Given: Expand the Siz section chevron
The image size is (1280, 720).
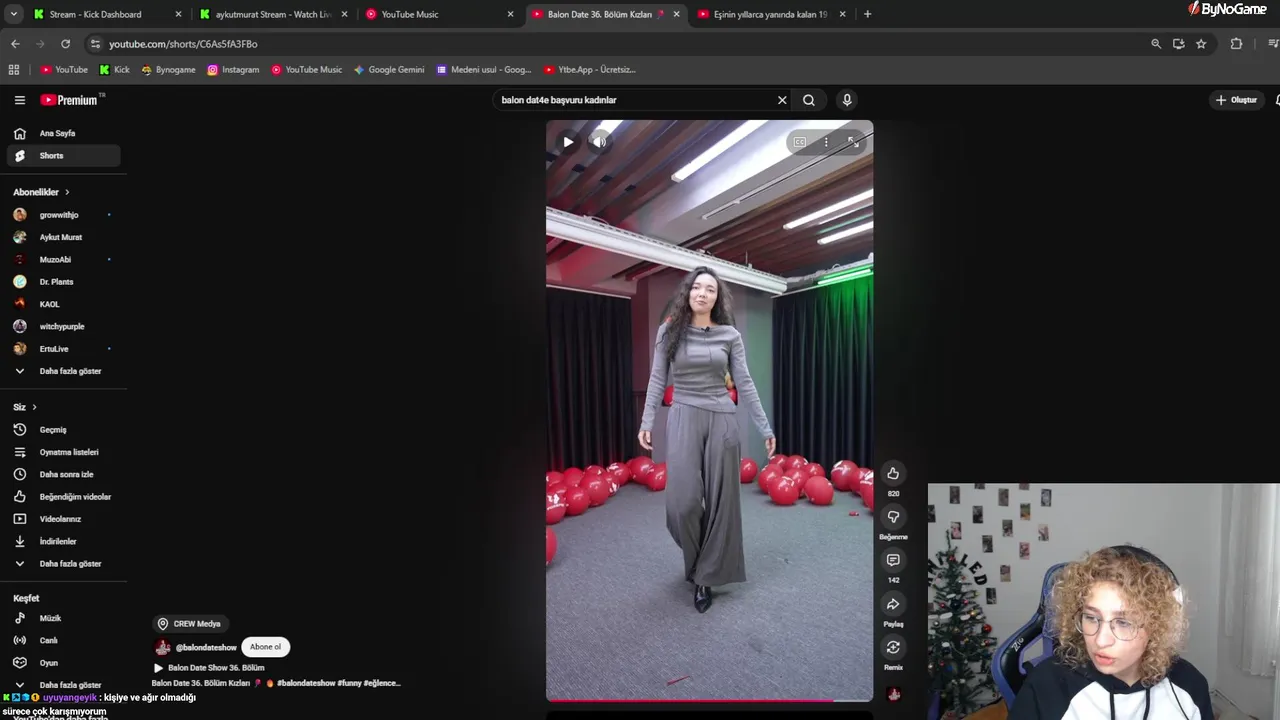Looking at the screenshot, I should [34, 407].
